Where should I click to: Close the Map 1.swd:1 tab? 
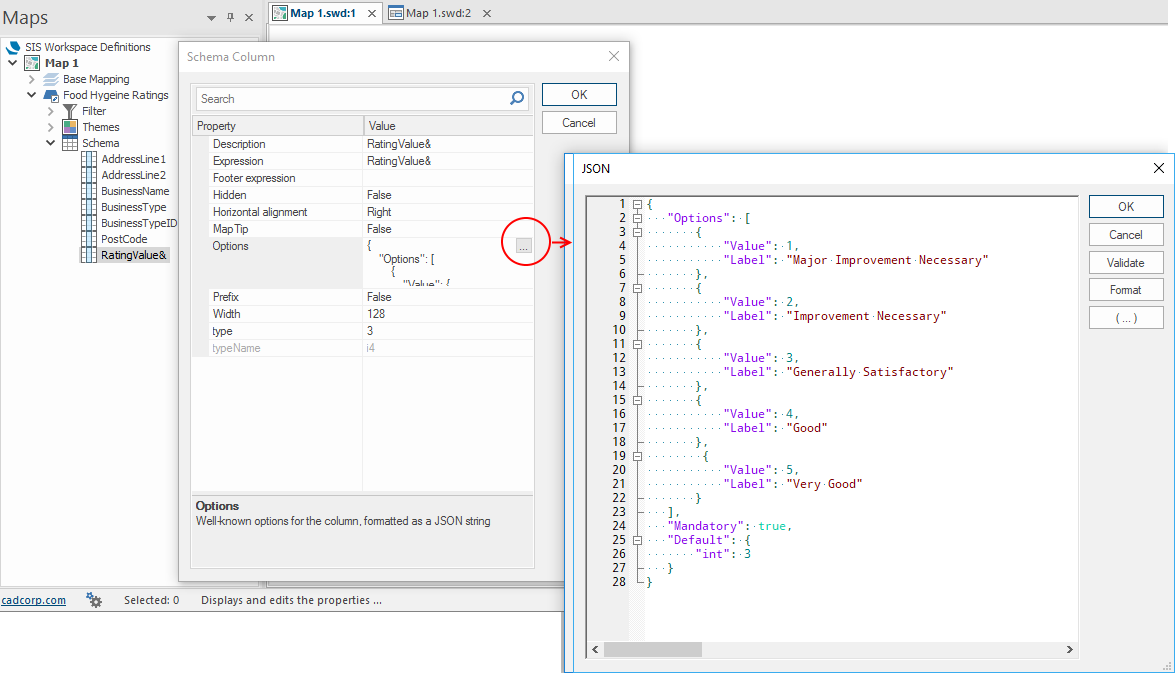(x=372, y=13)
